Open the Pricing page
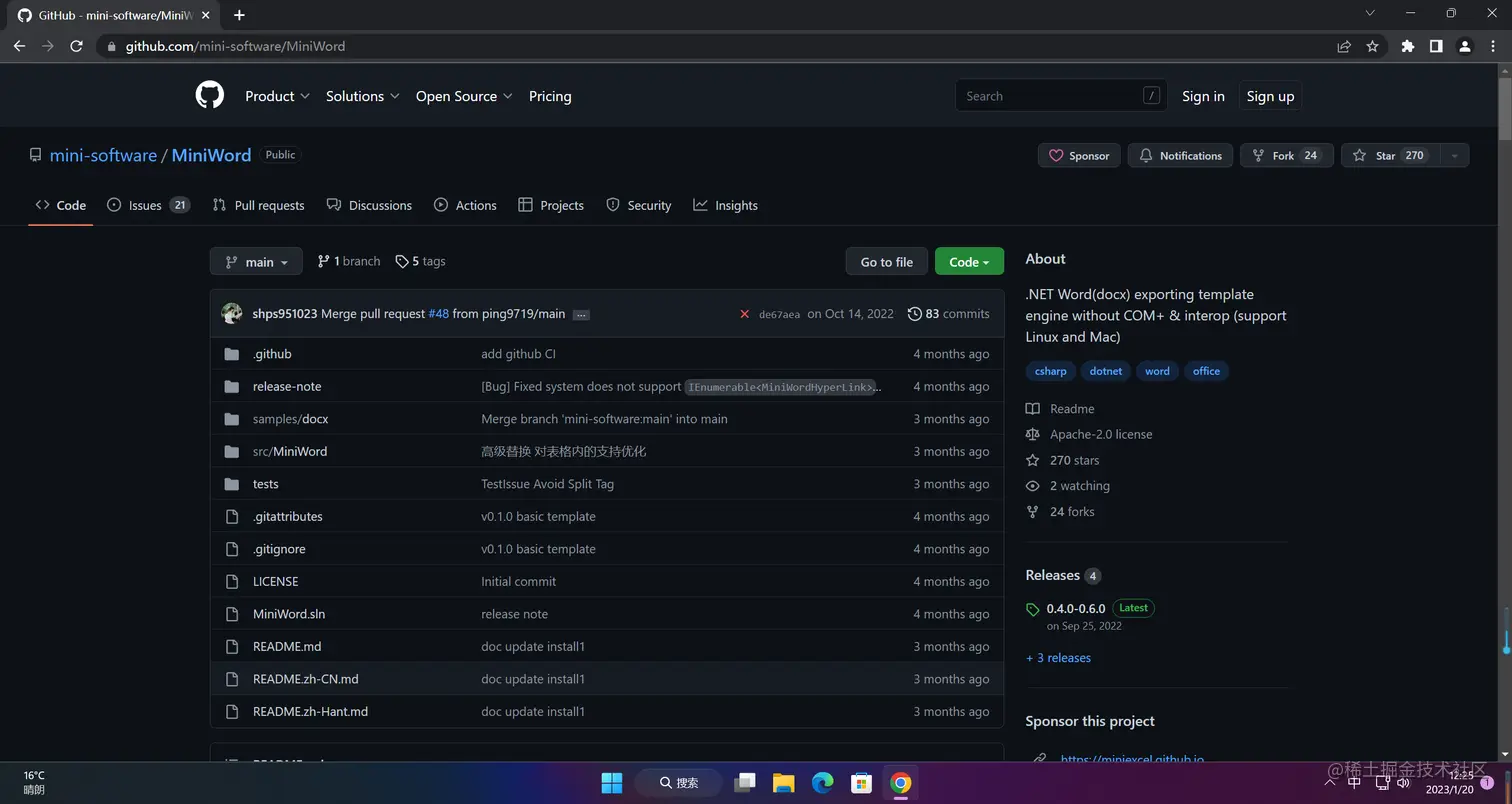The width and height of the screenshot is (1512, 804). click(x=550, y=96)
